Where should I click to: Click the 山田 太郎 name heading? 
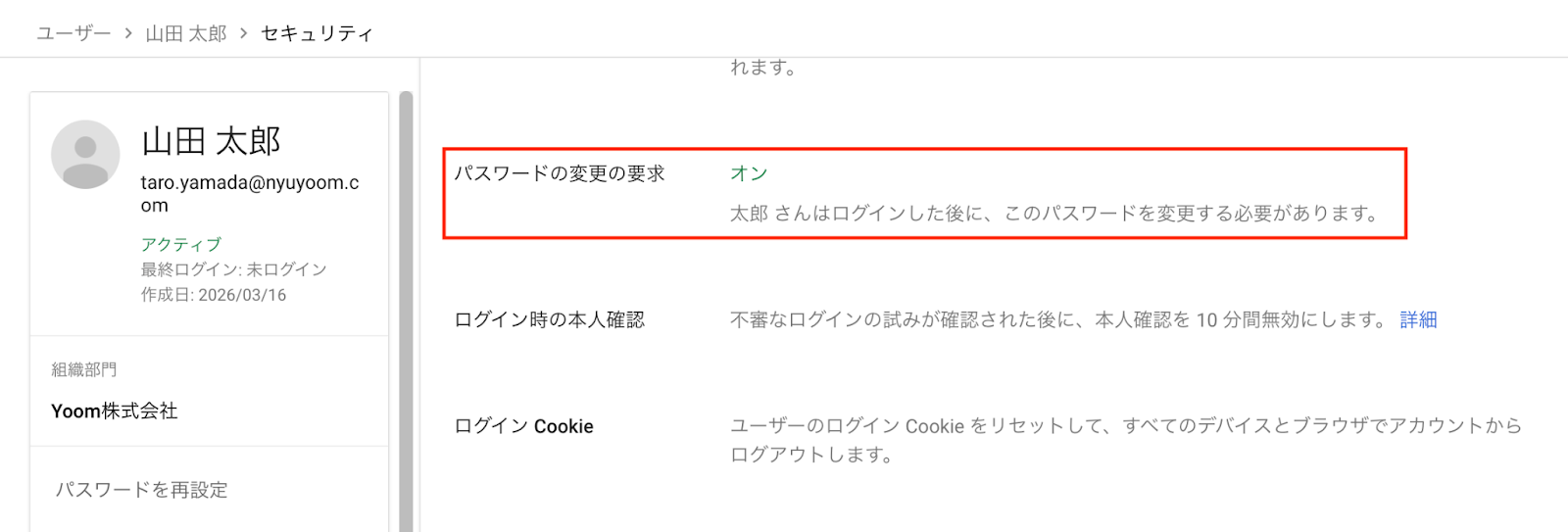click(x=212, y=141)
